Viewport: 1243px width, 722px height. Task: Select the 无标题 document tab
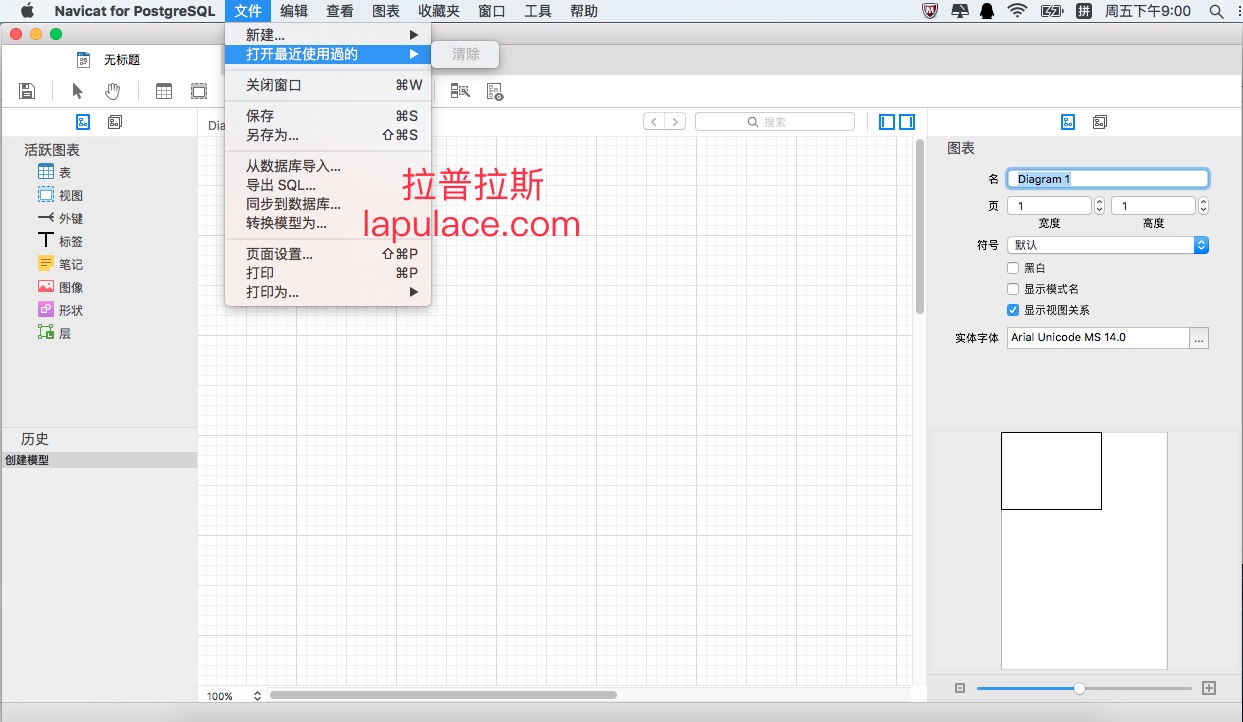[x=109, y=60]
